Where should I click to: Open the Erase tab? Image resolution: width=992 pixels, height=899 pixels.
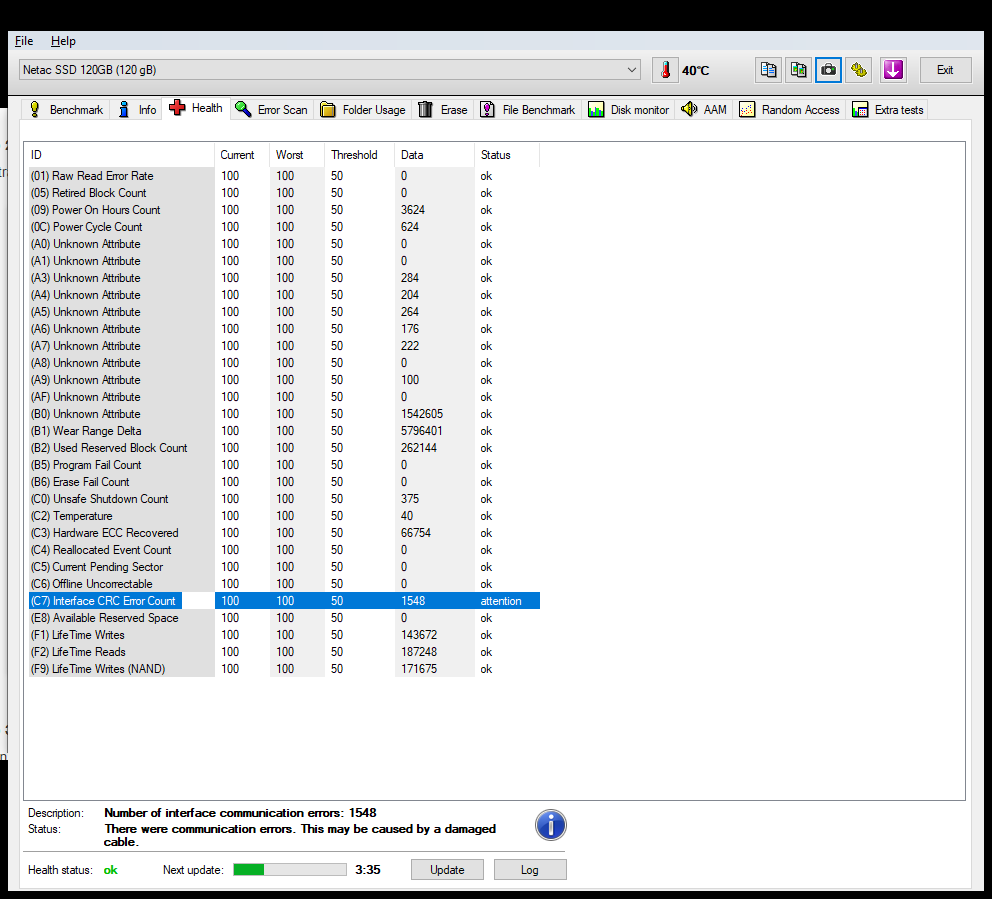(443, 109)
